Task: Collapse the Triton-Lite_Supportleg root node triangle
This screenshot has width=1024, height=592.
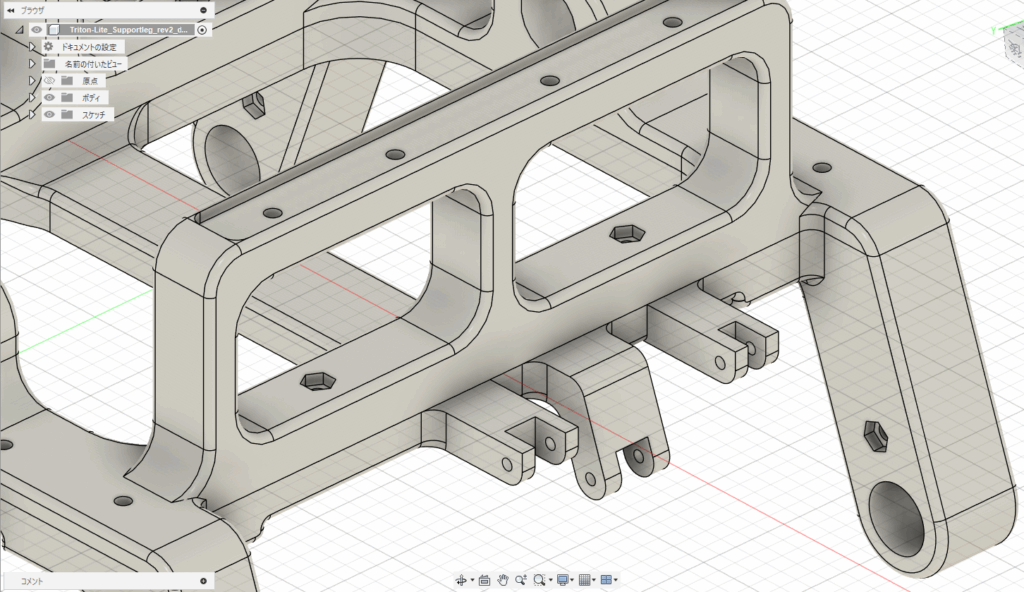Action: tap(20, 30)
